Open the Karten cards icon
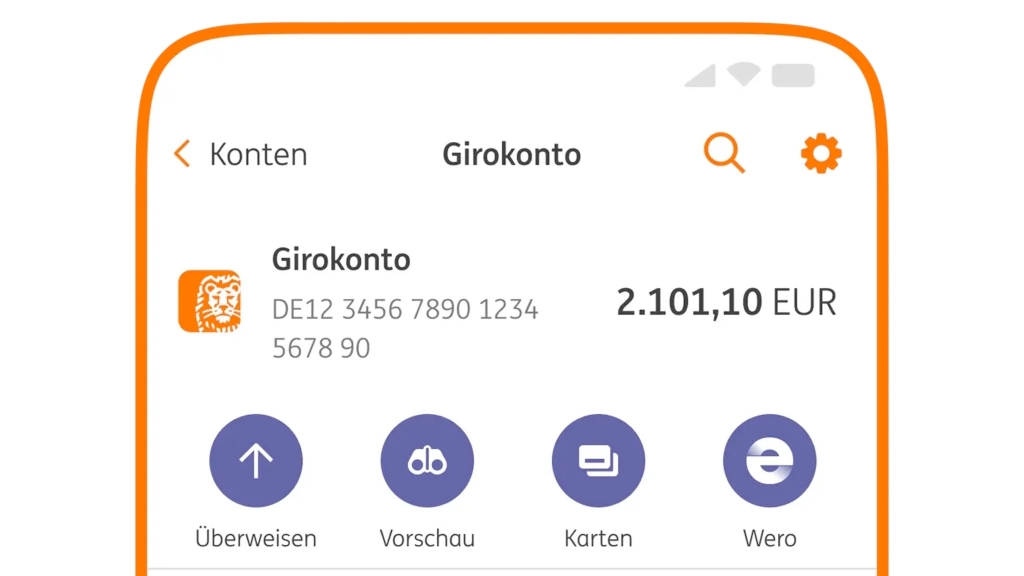This screenshot has height=576, width=1024. click(x=598, y=459)
